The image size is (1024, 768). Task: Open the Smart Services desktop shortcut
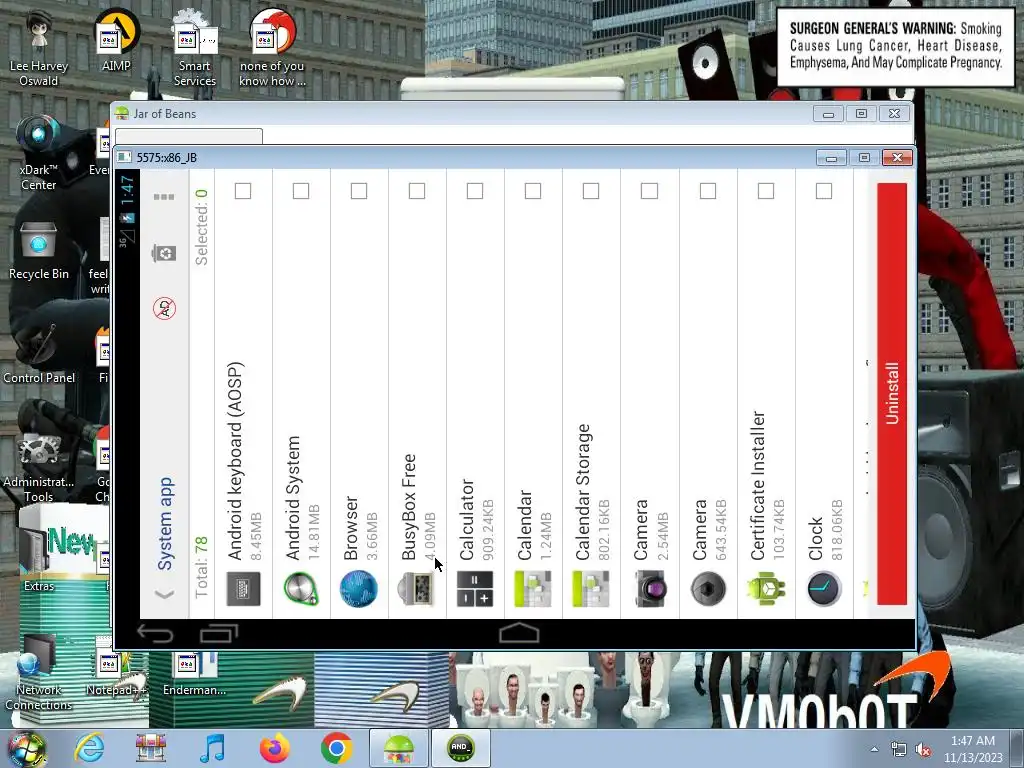195,48
